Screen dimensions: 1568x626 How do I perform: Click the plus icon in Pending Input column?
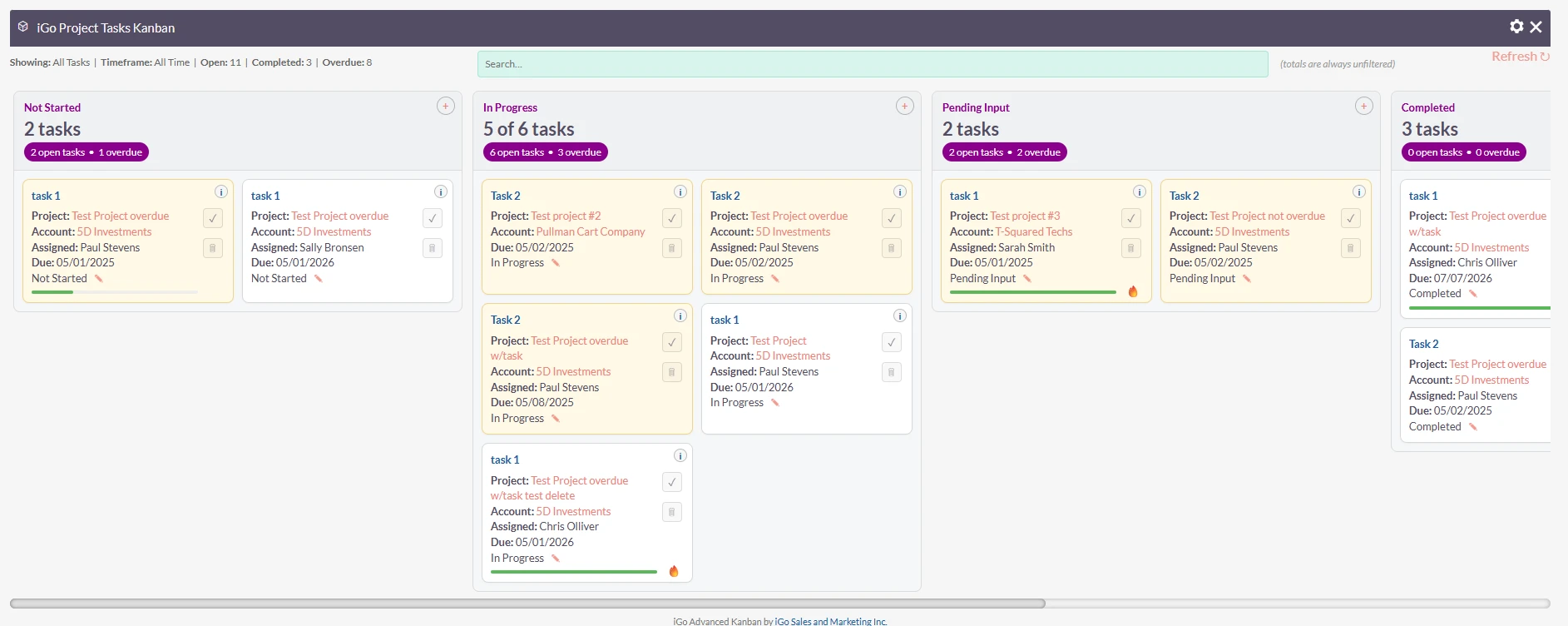click(x=1364, y=106)
